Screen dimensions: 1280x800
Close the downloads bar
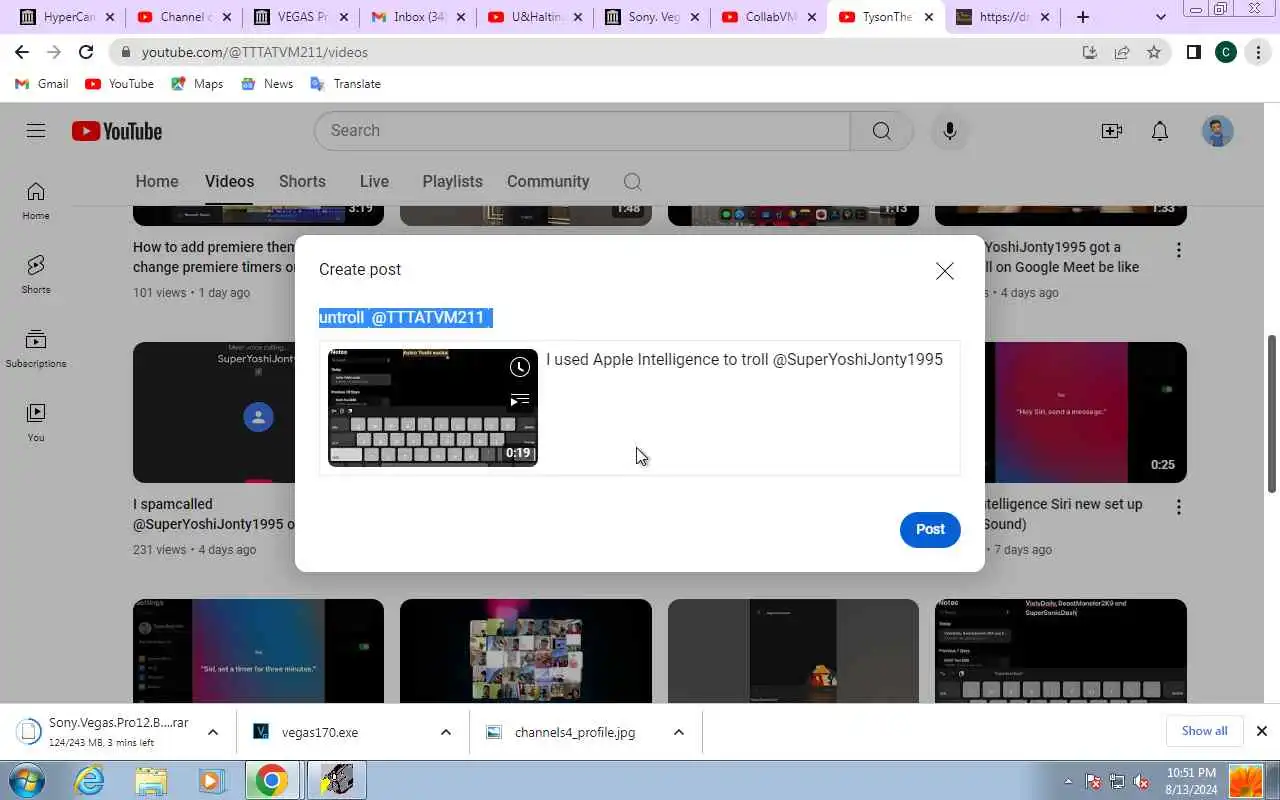[x=1261, y=731]
